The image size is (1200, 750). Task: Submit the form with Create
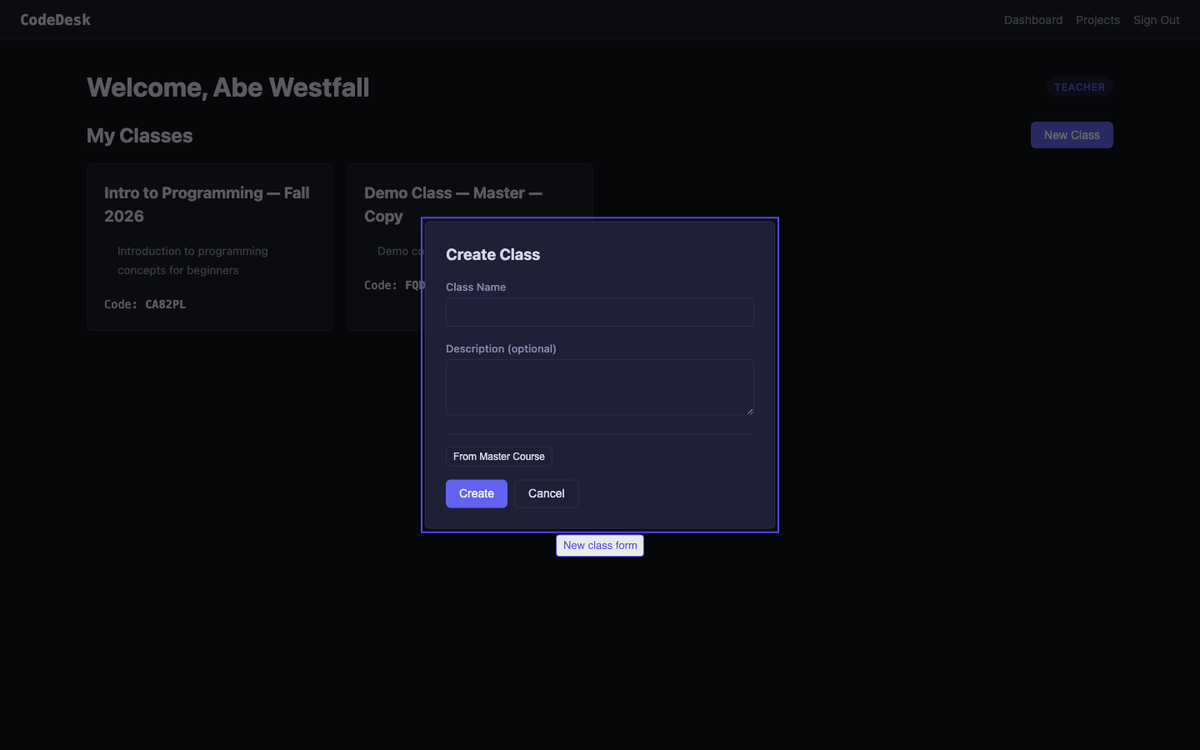point(476,493)
